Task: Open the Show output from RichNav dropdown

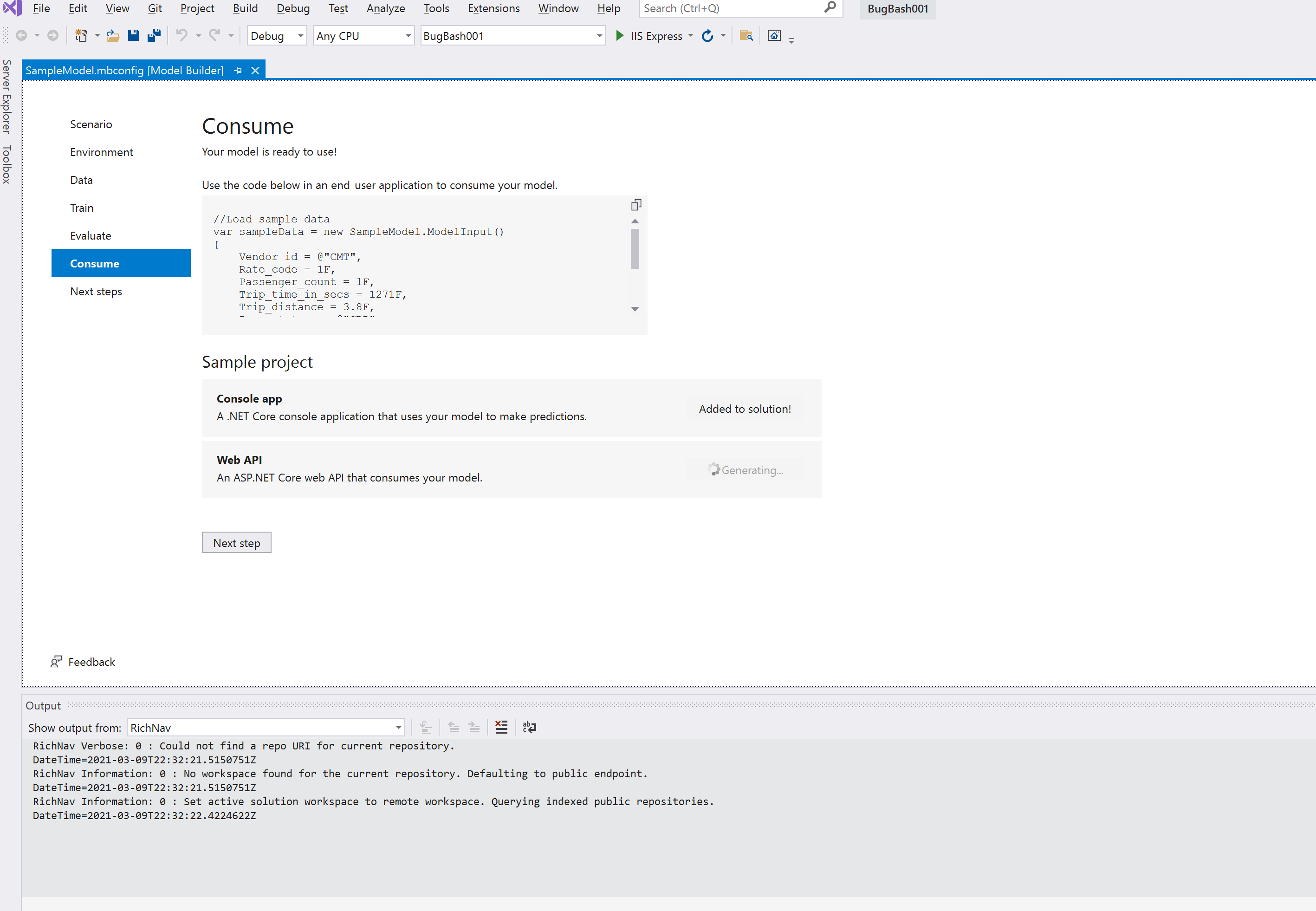Action: coord(266,727)
